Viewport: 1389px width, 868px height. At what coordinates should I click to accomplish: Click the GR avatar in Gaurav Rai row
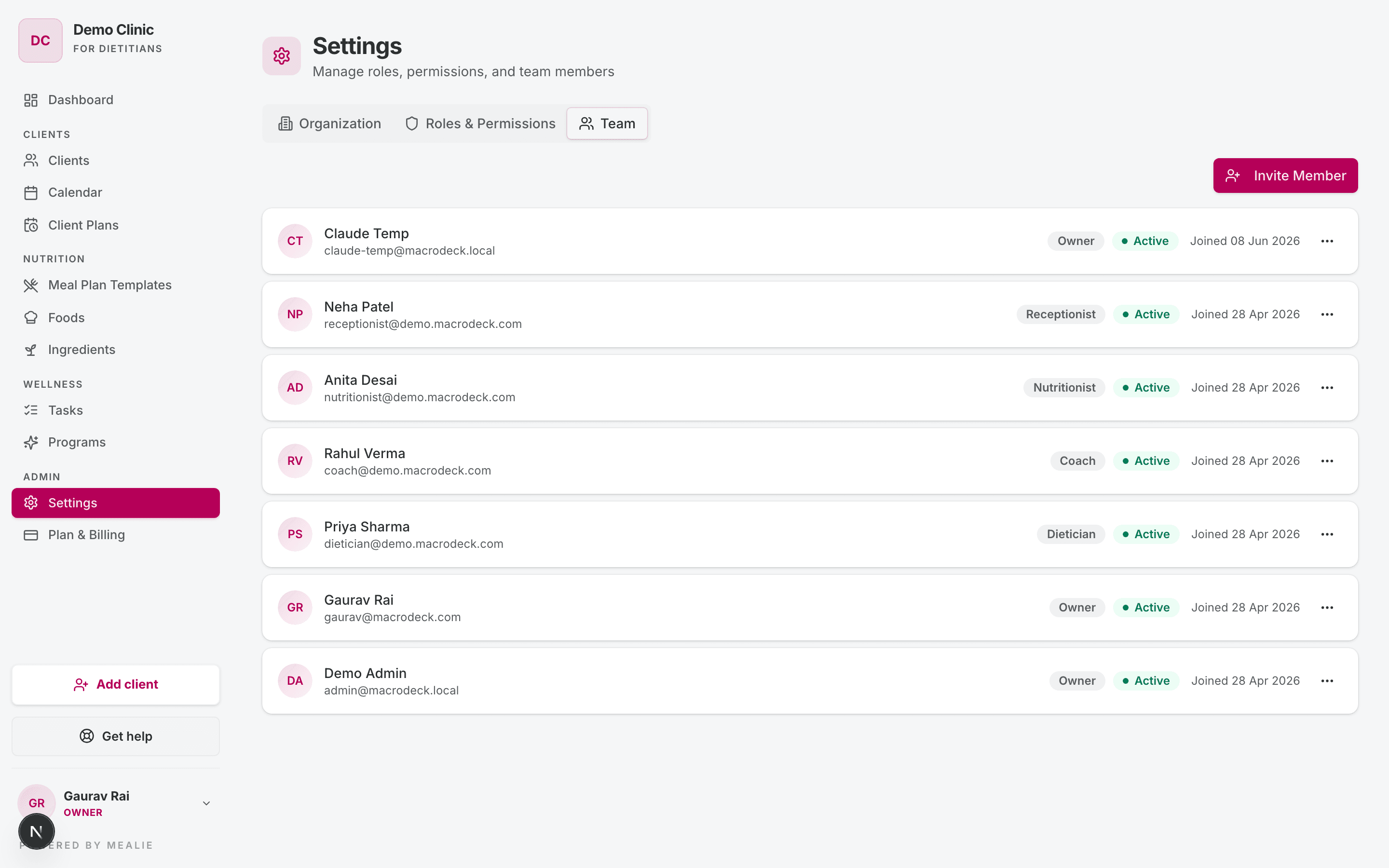295,608
